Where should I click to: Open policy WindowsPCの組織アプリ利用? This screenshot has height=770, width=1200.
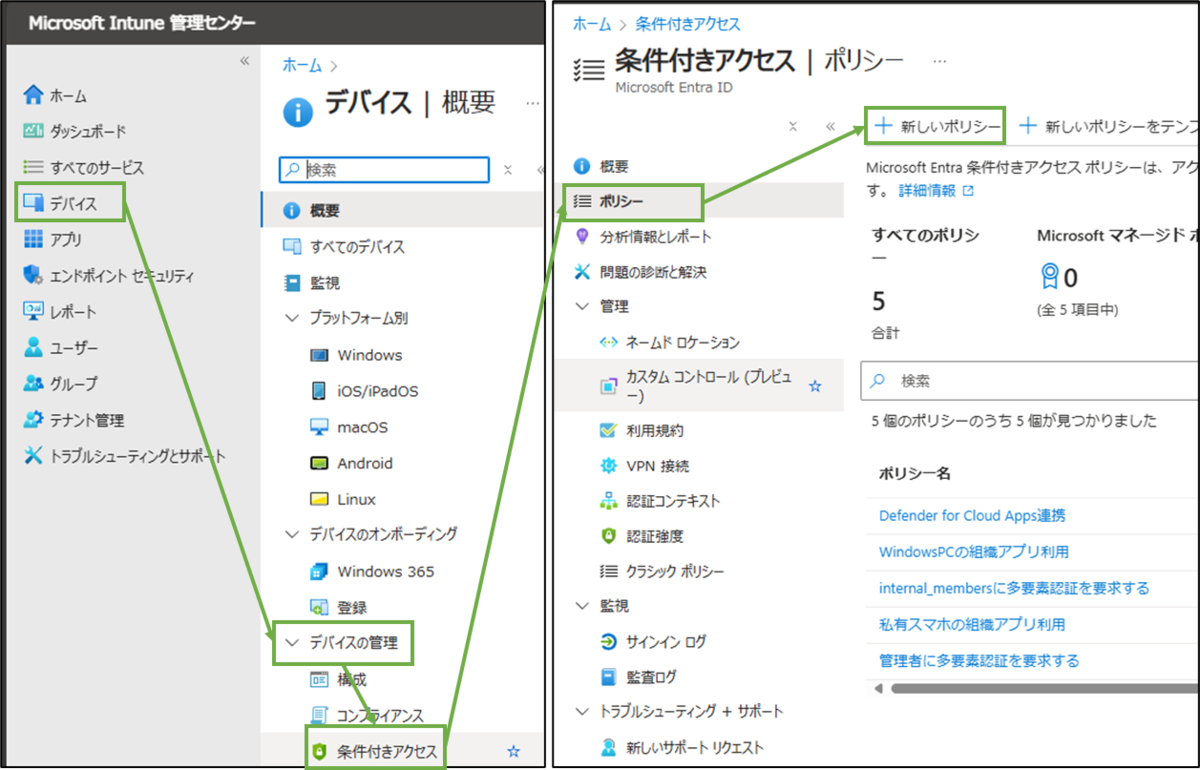(x=974, y=552)
